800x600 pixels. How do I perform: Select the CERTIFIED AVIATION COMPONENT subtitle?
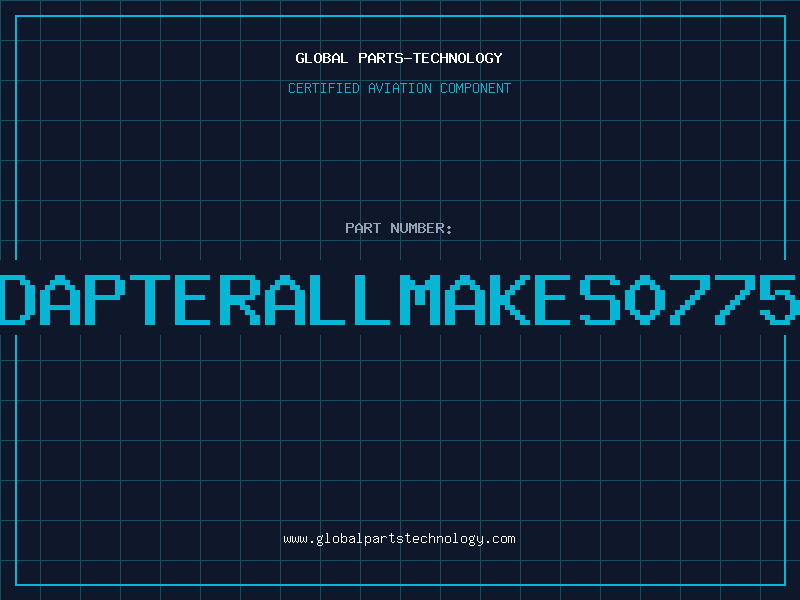(399, 88)
